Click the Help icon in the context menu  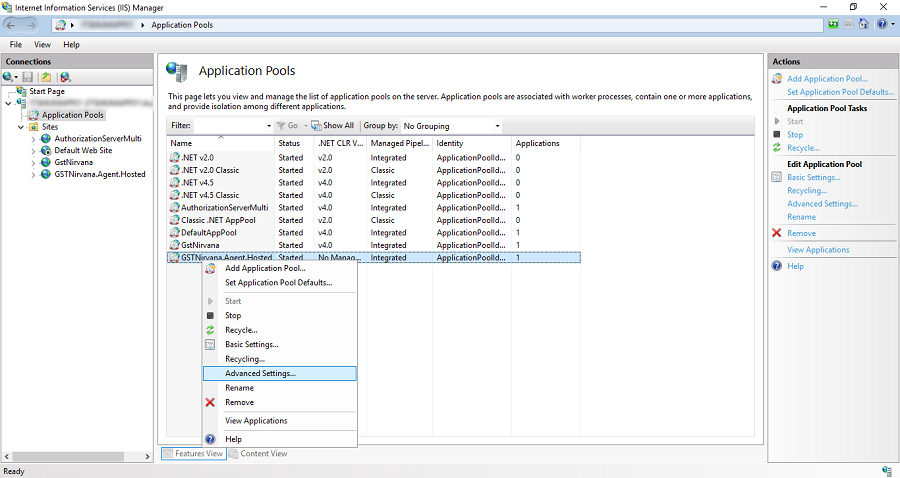210,439
